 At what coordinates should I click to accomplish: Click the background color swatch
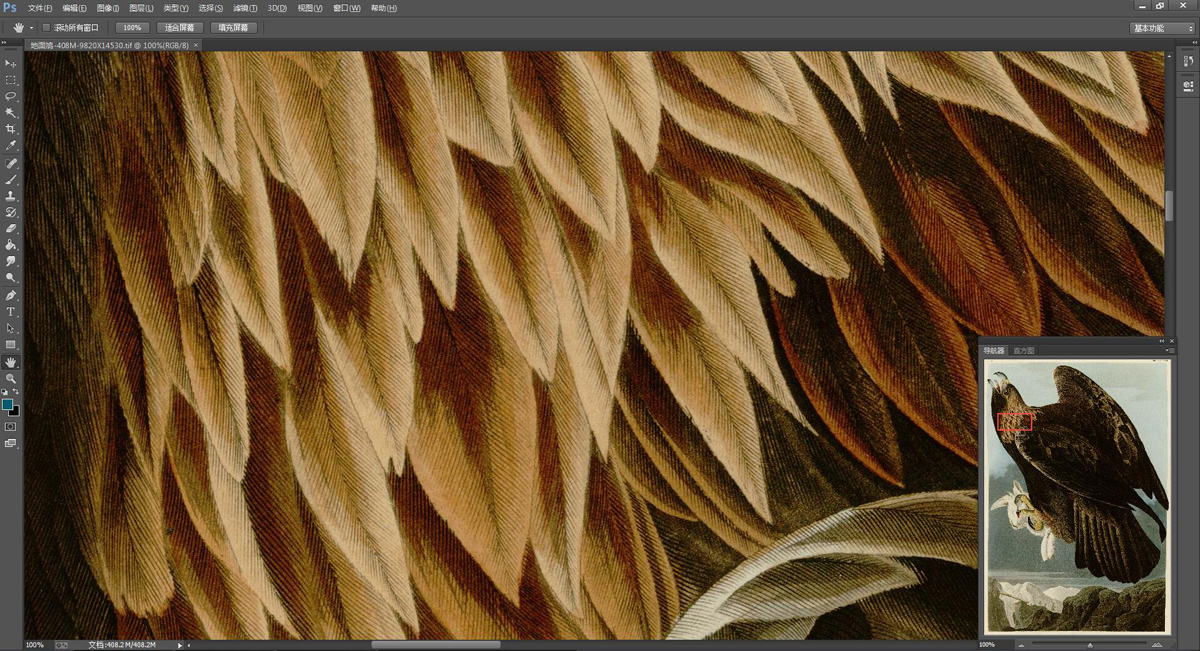tap(14, 410)
